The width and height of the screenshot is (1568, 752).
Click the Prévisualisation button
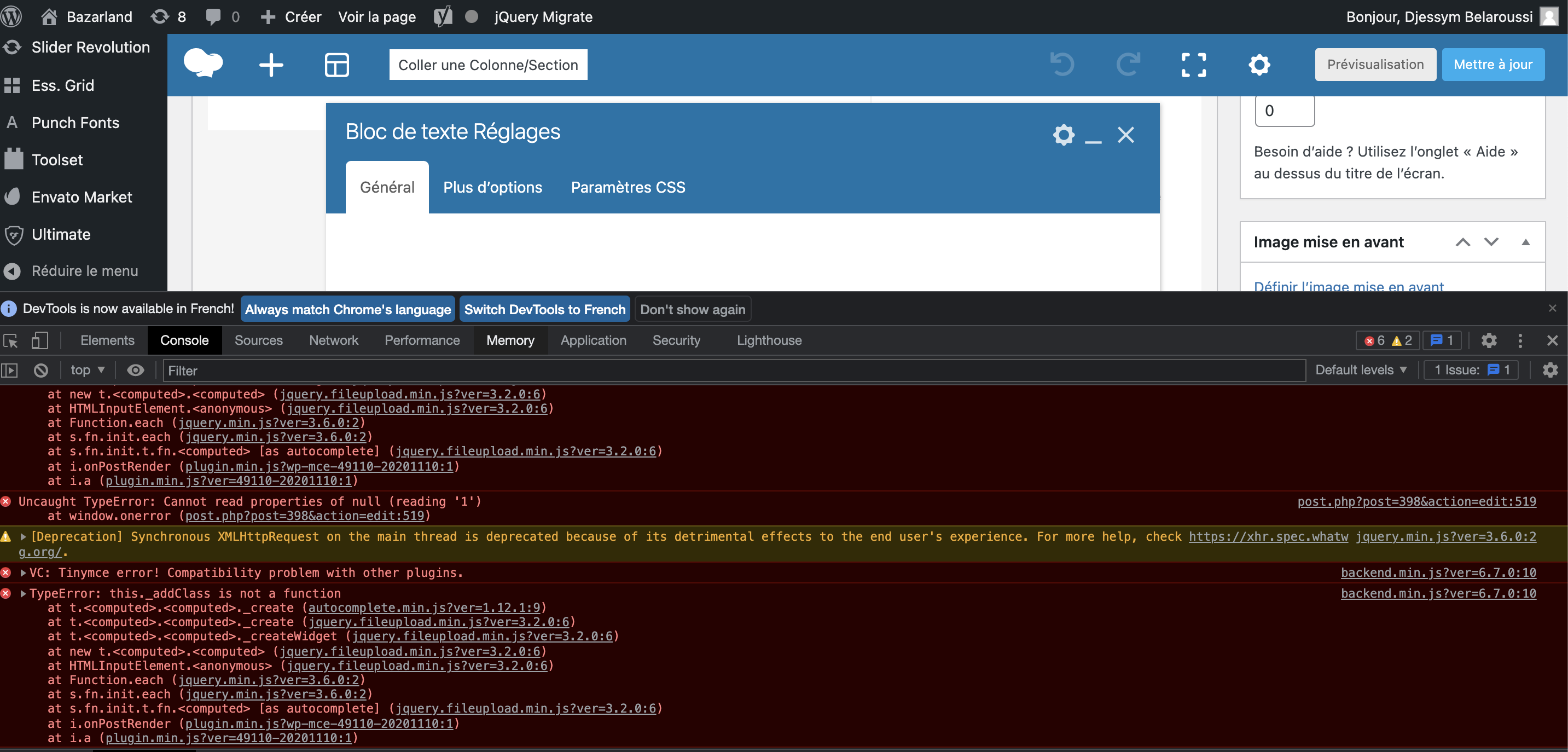[x=1375, y=65]
